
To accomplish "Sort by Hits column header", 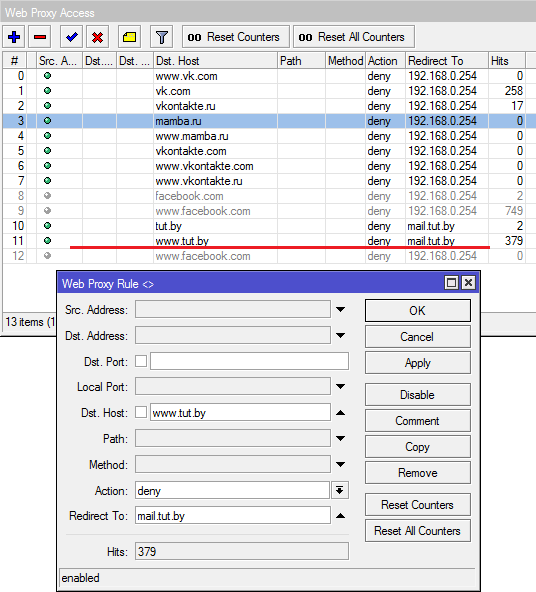I will pos(507,61).
